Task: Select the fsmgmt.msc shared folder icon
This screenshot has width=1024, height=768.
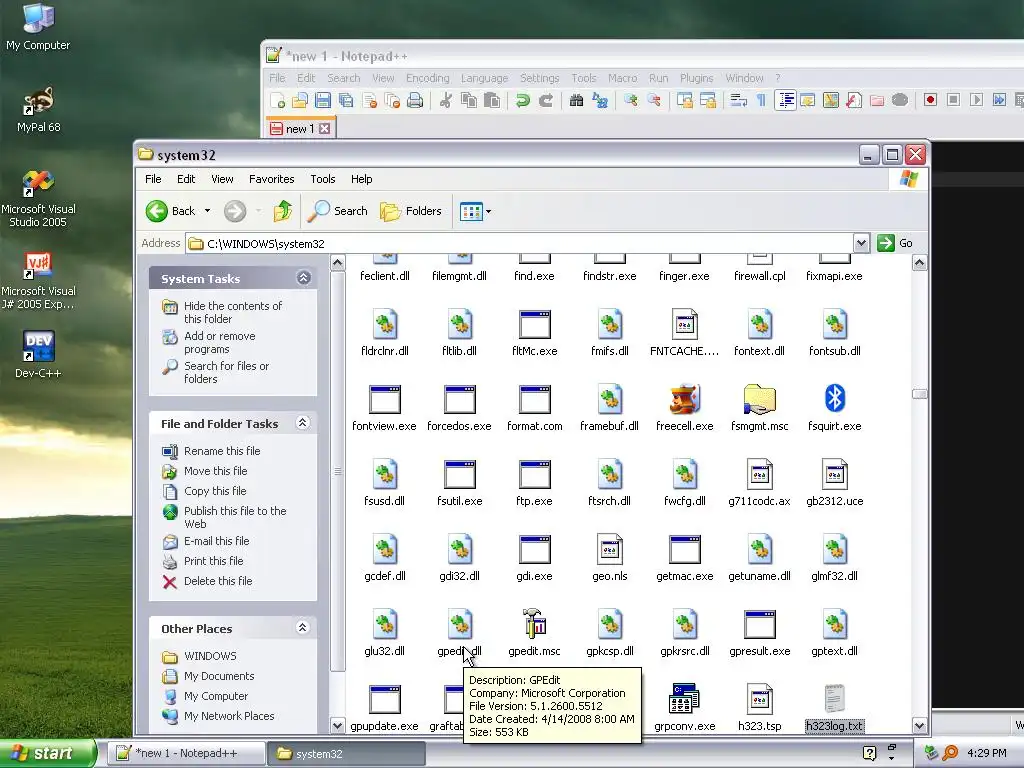Action: 760,399
